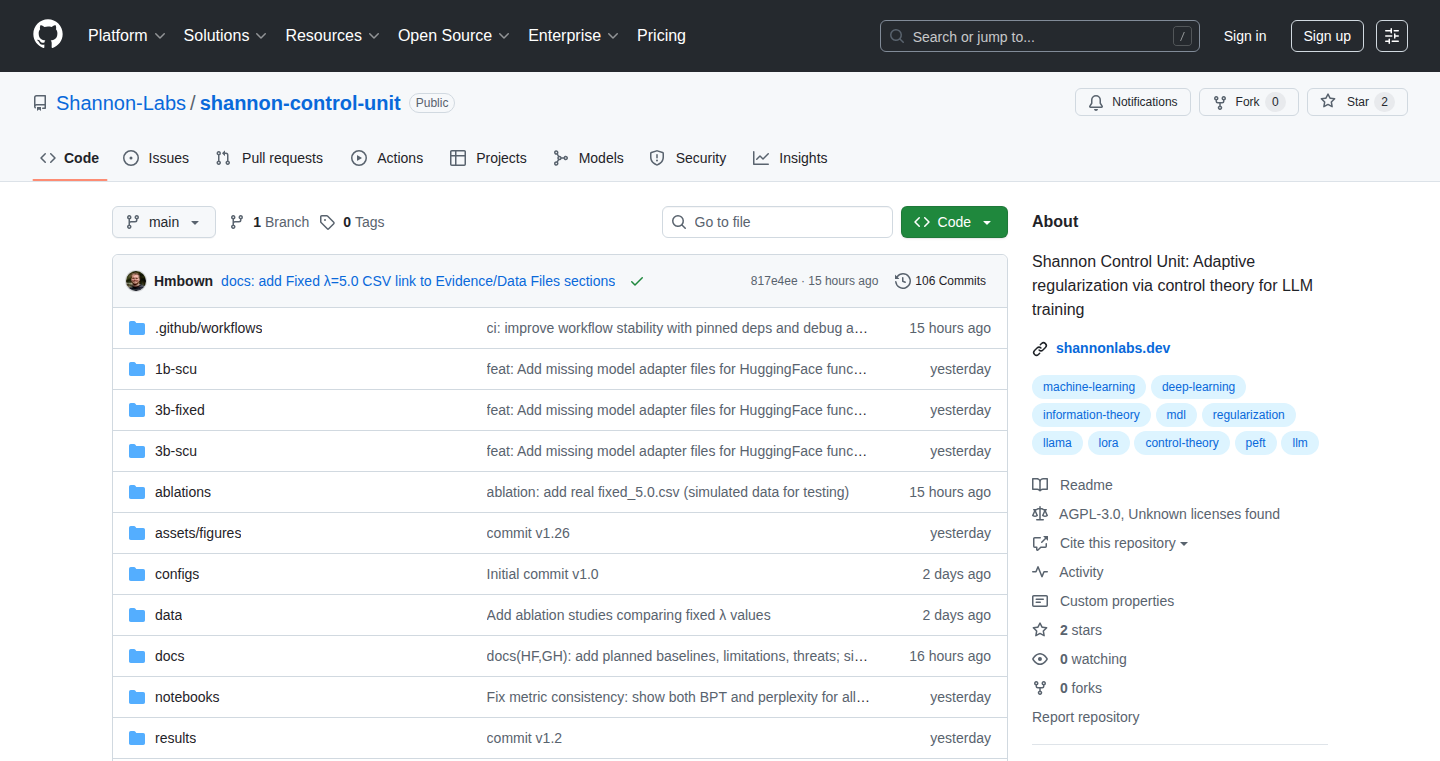The height and width of the screenshot is (761, 1440).
Task: Click the Search or jump to field
Action: click(x=1040, y=36)
